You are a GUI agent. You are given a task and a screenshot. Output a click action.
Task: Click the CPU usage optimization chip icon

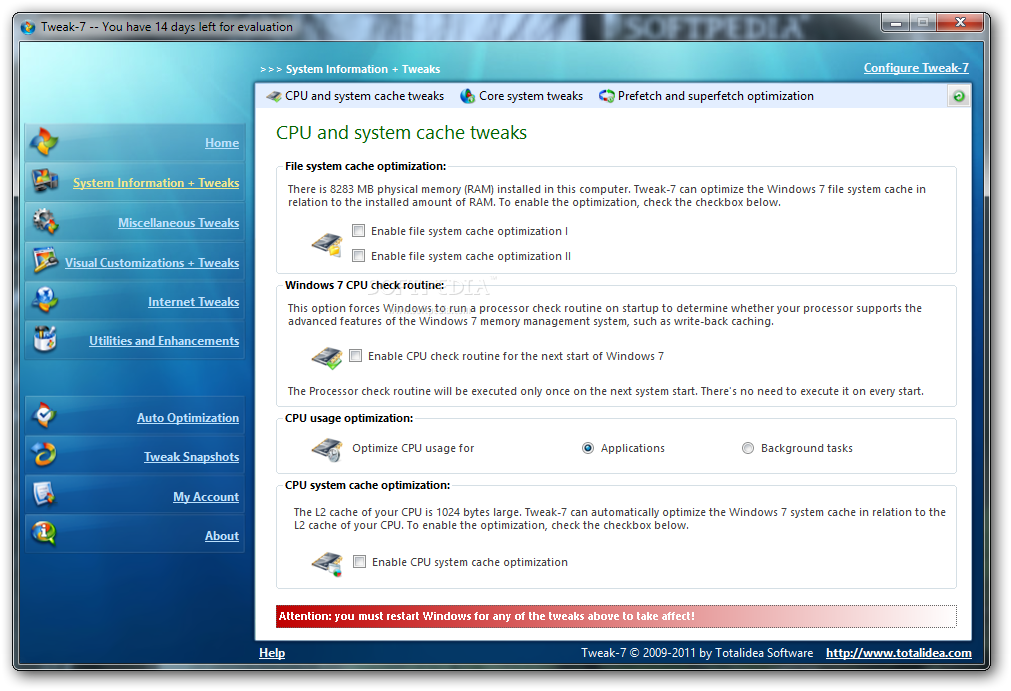327,449
